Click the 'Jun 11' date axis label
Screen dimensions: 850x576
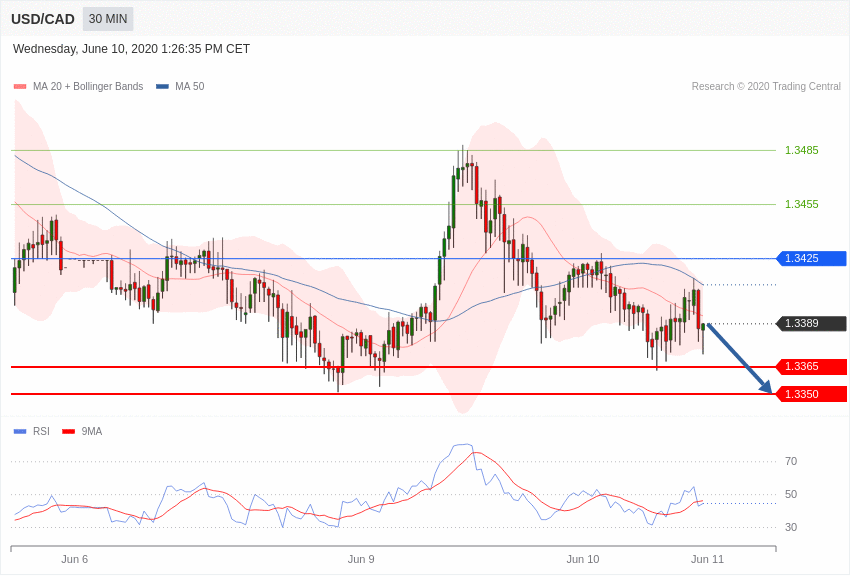[707, 559]
